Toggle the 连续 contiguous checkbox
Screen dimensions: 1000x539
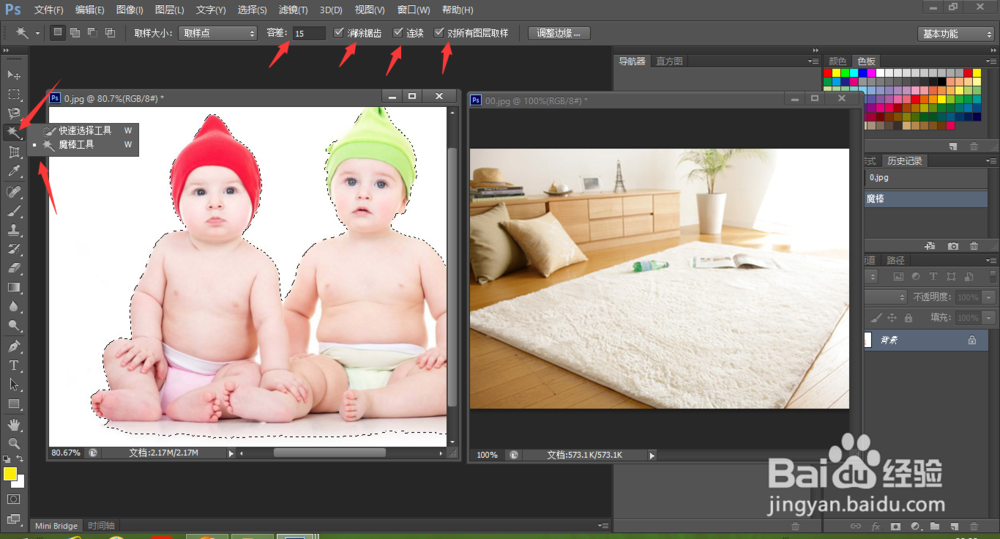pos(398,33)
